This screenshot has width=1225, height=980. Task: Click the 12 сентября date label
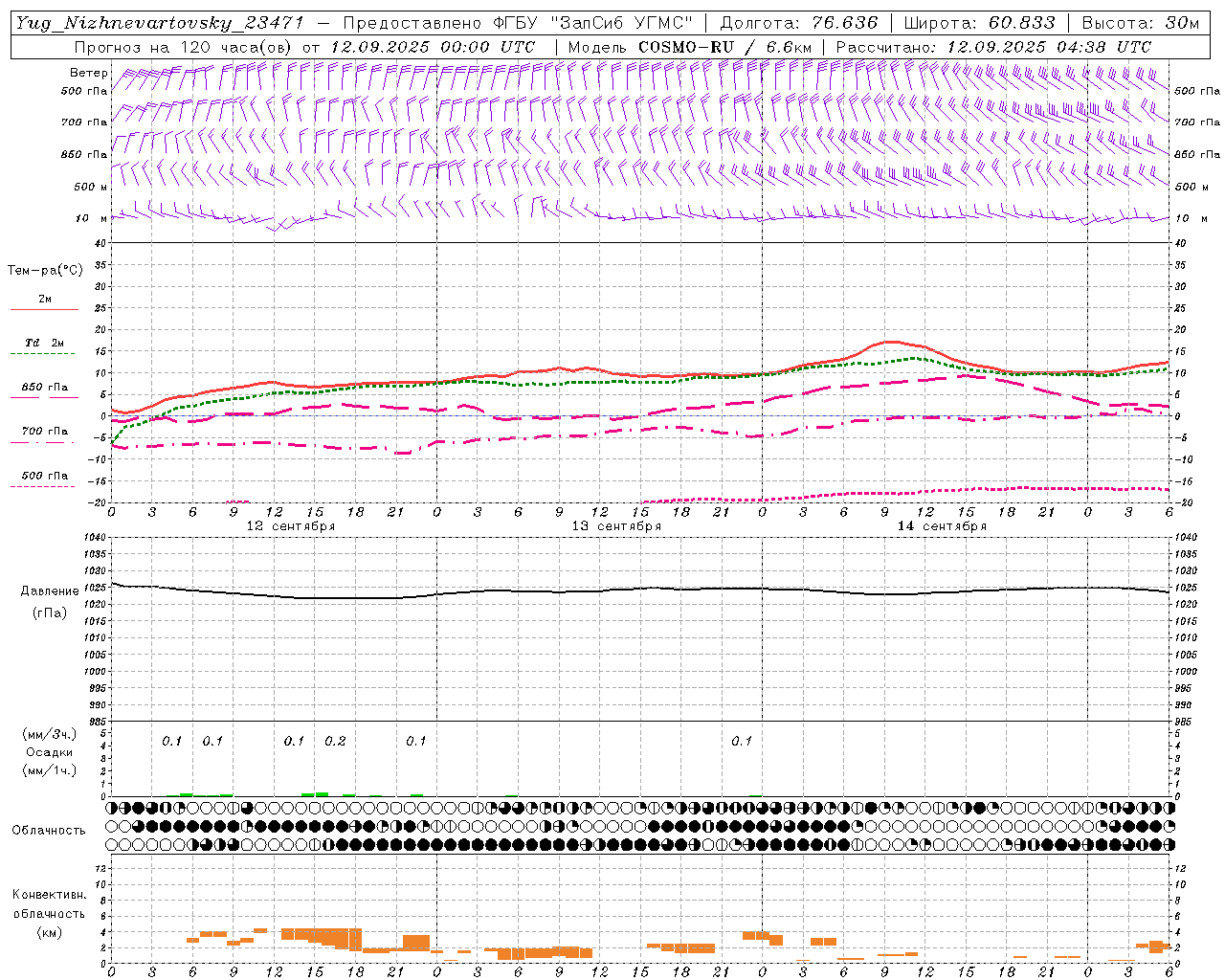click(291, 526)
